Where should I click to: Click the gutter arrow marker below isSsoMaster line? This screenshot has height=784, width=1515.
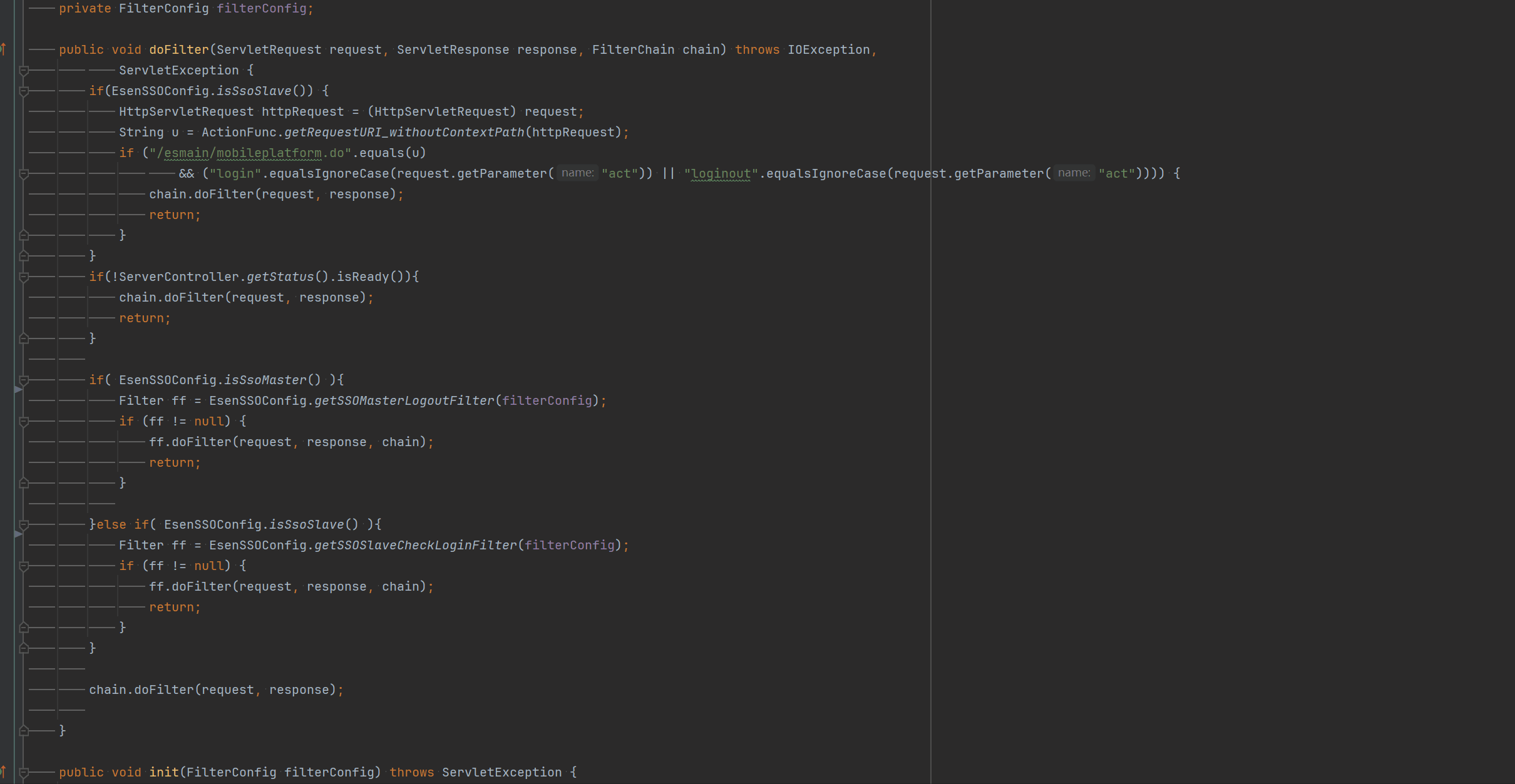pos(19,389)
